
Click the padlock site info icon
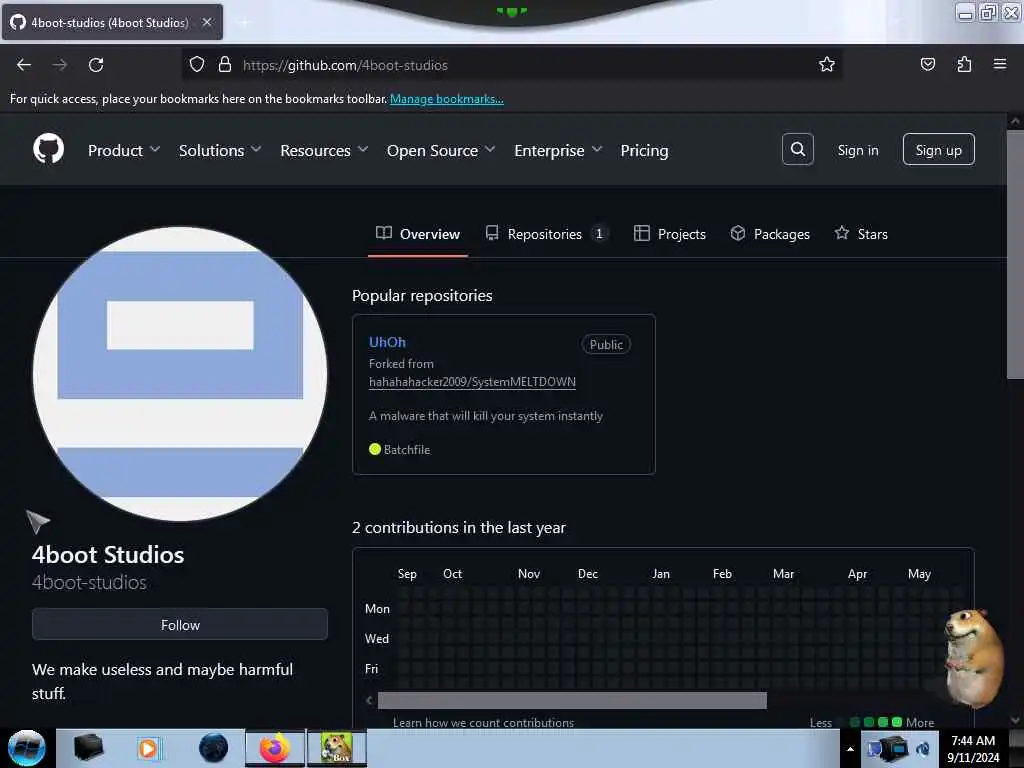pos(225,65)
